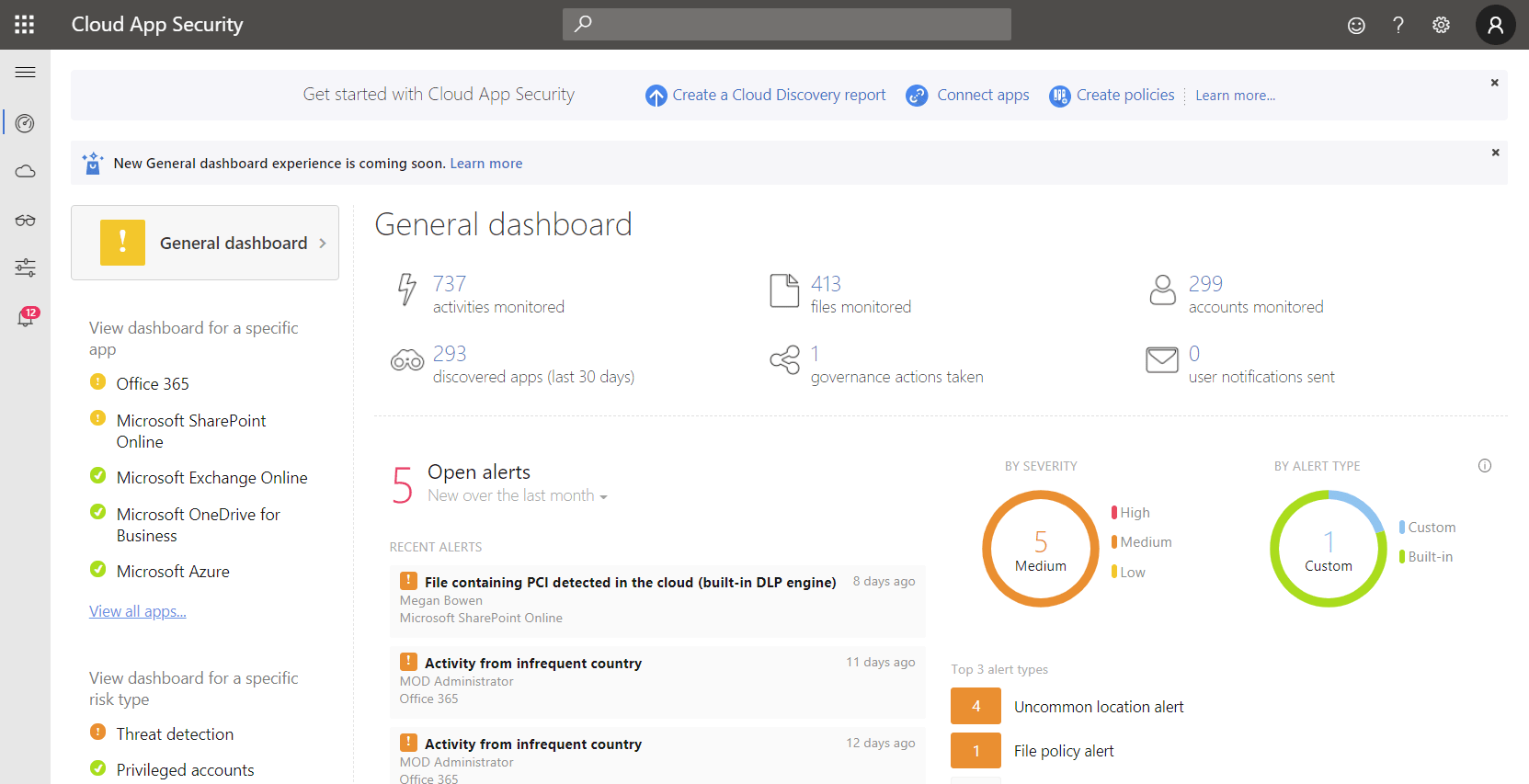Open the 11 days ago infrequent country alert
The height and width of the screenshot is (784, 1529).
[x=657, y=682]
